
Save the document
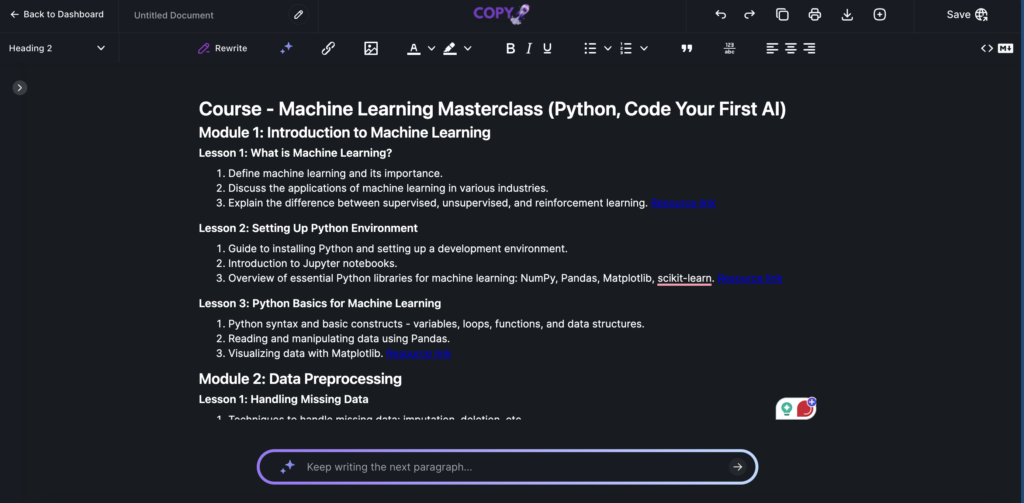pyautogui.click(x=966, y=15)
